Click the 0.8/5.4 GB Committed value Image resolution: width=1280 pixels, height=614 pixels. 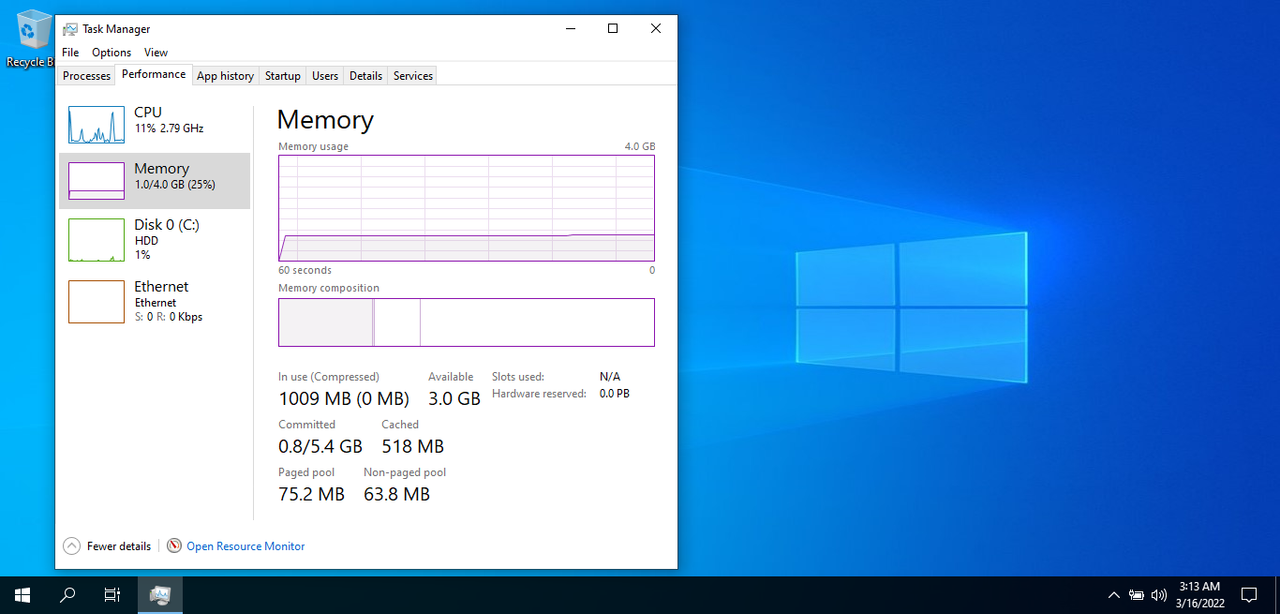(x=320, y=446)
